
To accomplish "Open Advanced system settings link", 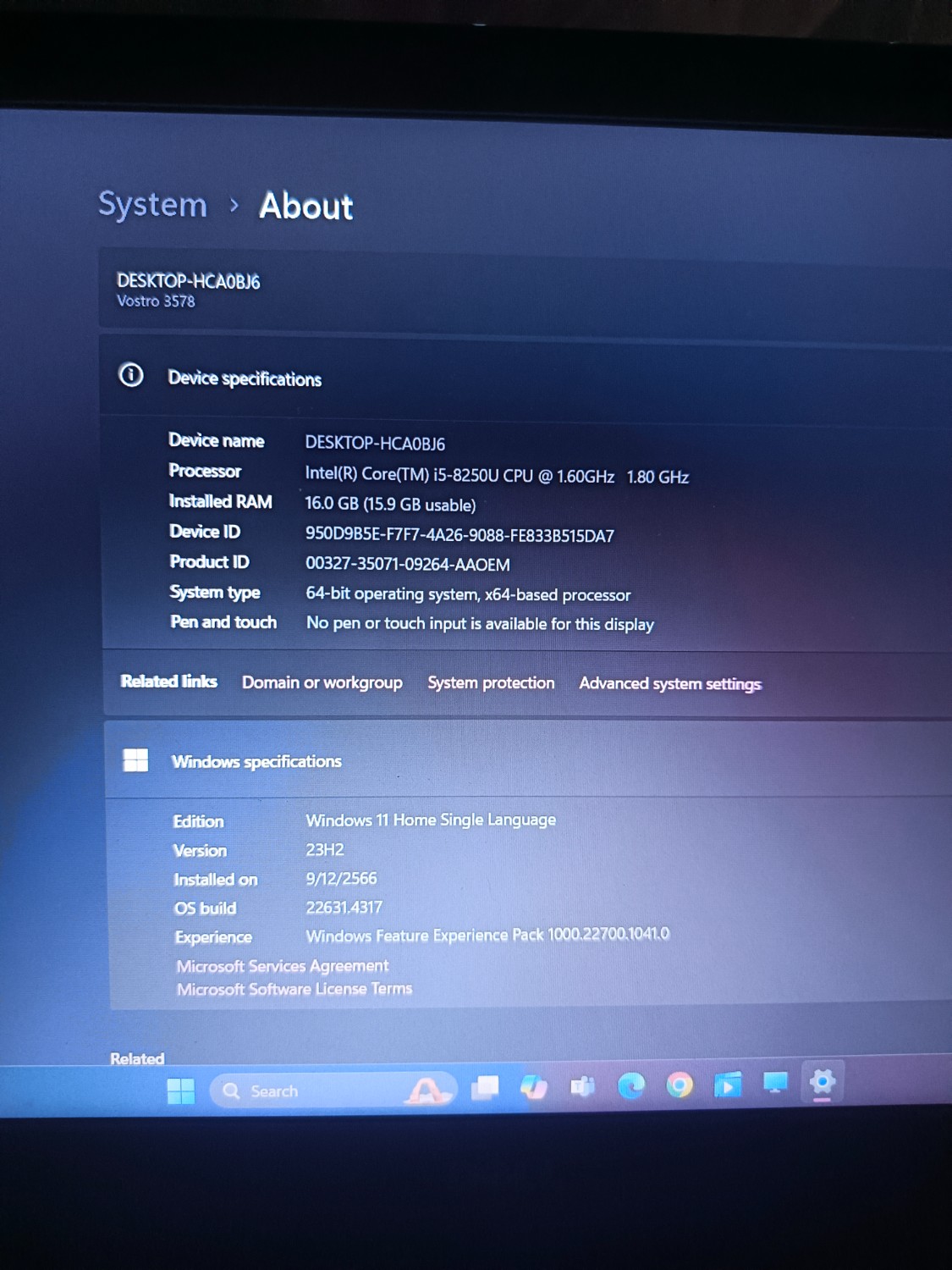I will 670,683.
